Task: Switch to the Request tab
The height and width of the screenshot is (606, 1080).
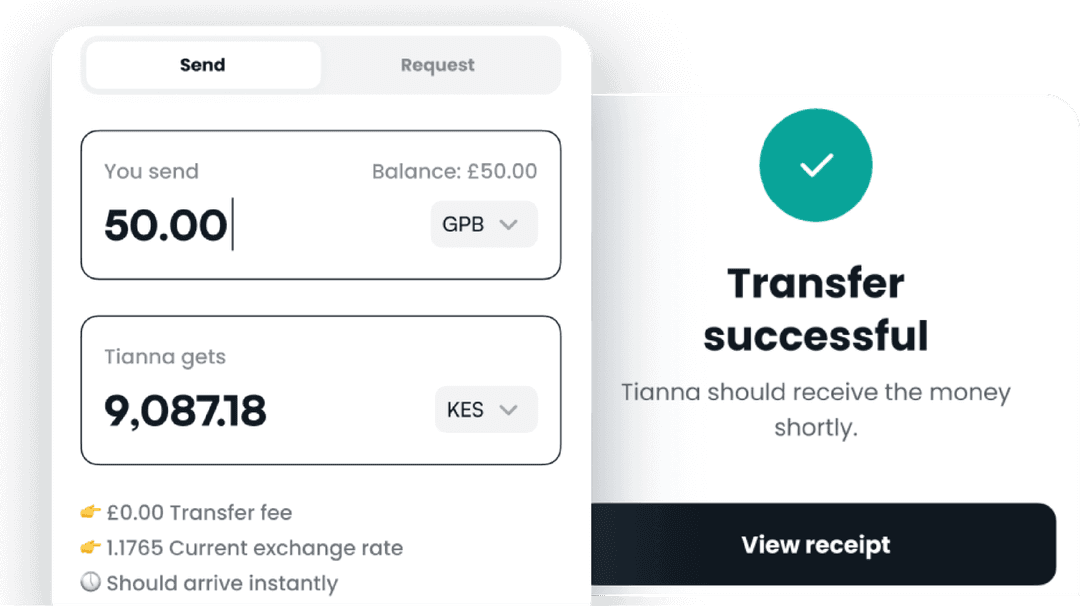Action: pos(437,65)
